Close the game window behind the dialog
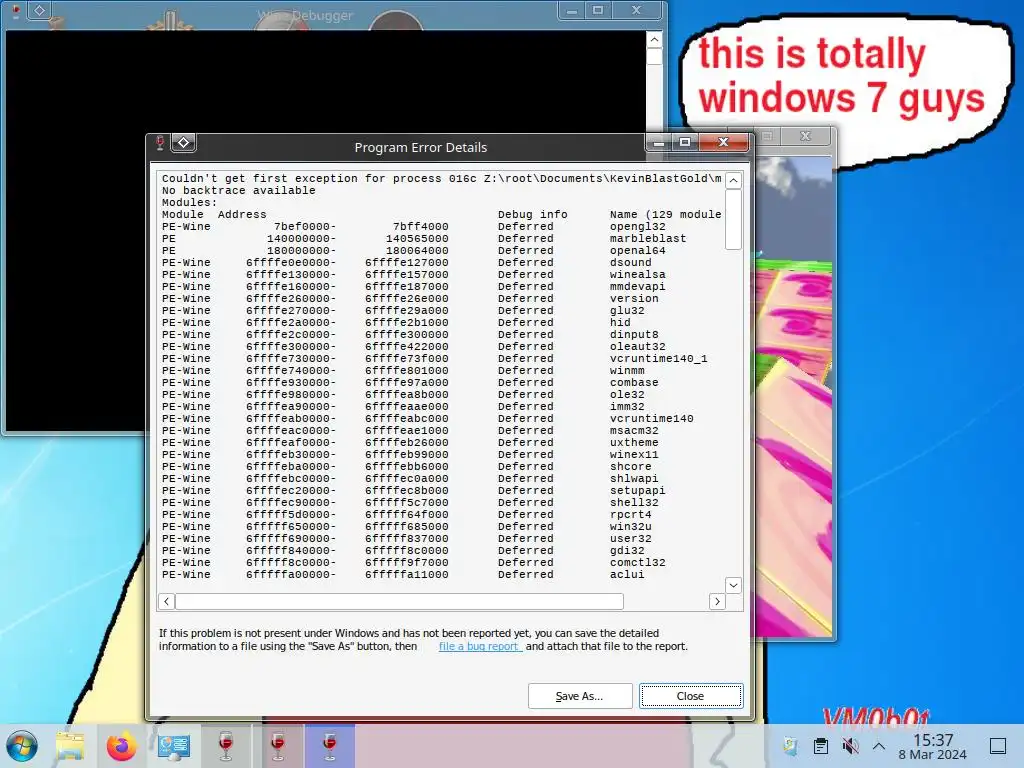1024x768 pixels. pos(806,136)
